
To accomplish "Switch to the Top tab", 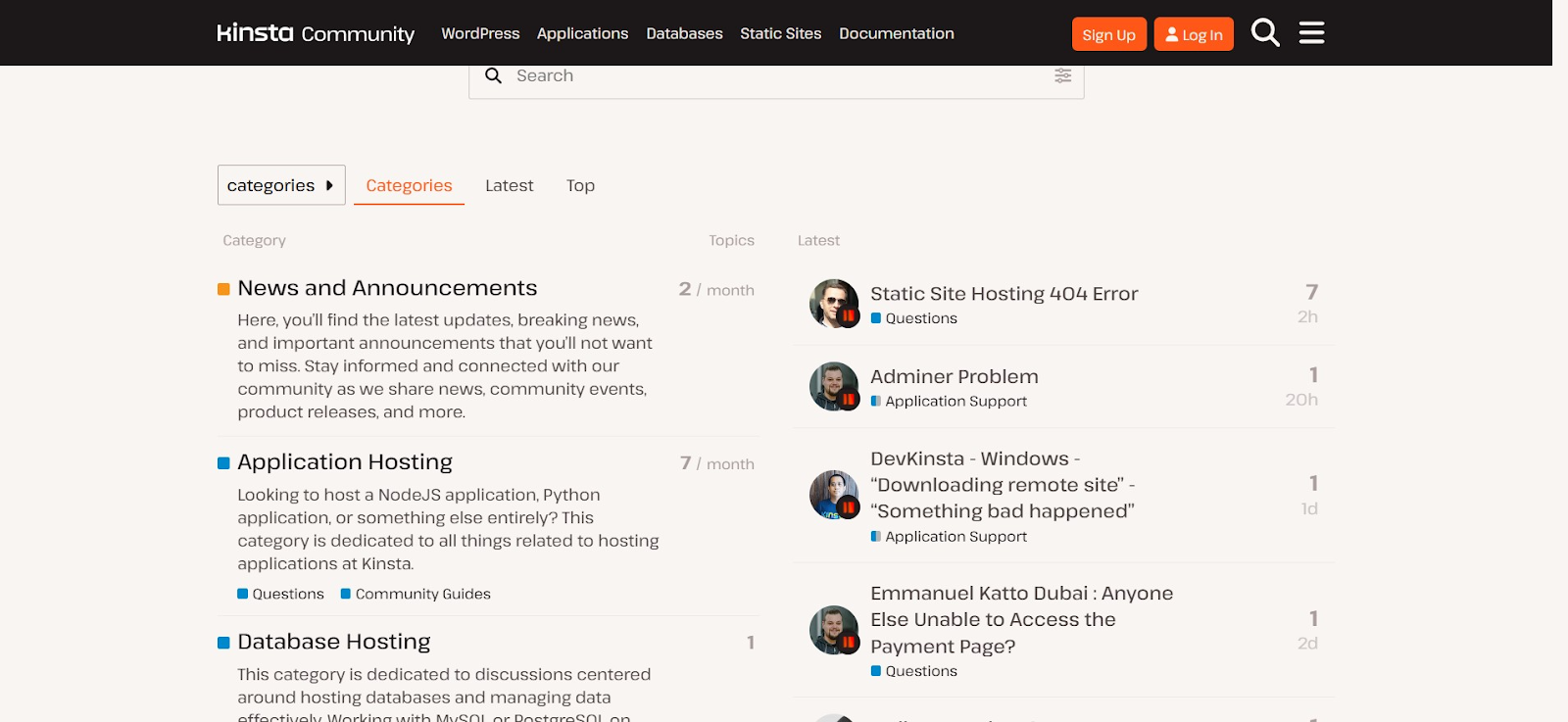I will click(580, 185).
